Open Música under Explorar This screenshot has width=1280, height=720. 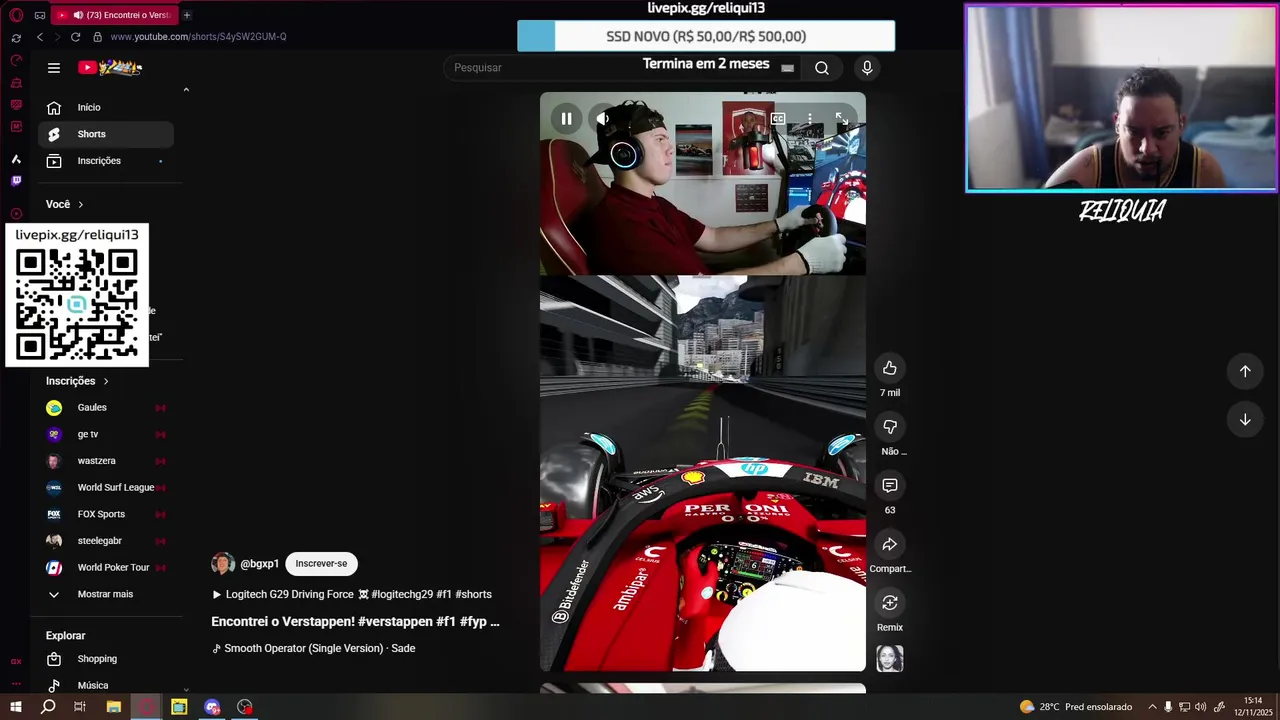[106, 685]
